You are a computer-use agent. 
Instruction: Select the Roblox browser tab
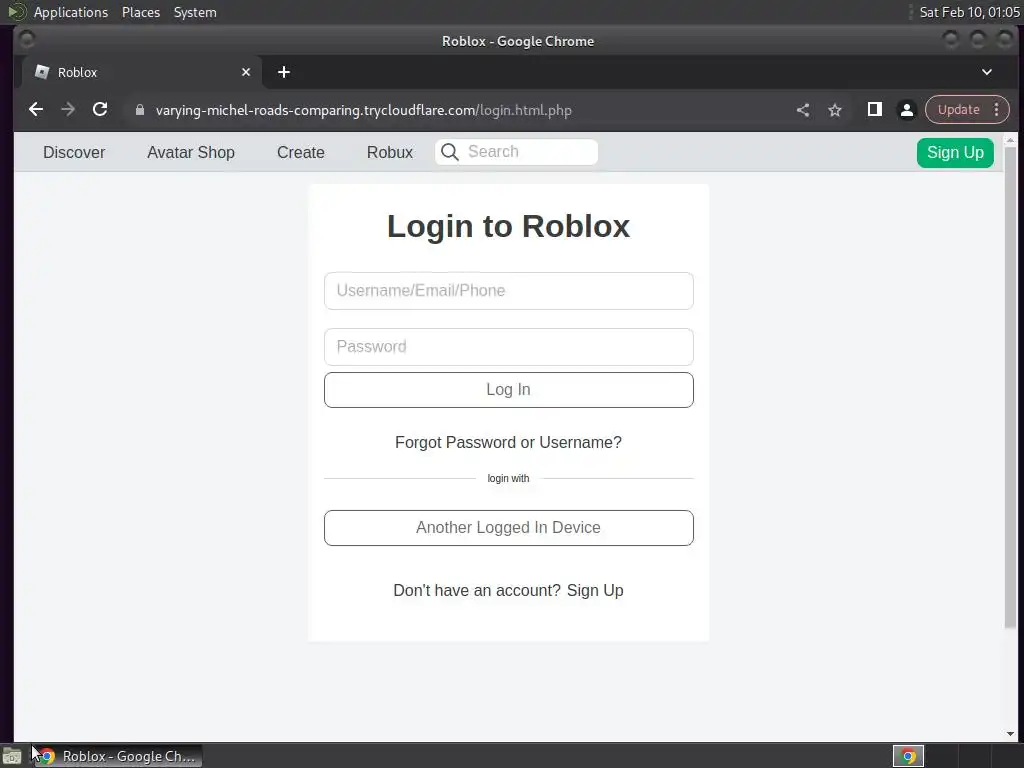(142, 72)
